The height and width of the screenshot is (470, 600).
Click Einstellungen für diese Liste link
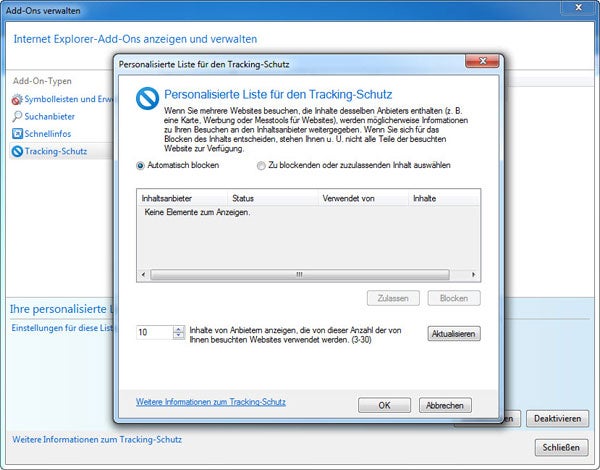point(63,328)
